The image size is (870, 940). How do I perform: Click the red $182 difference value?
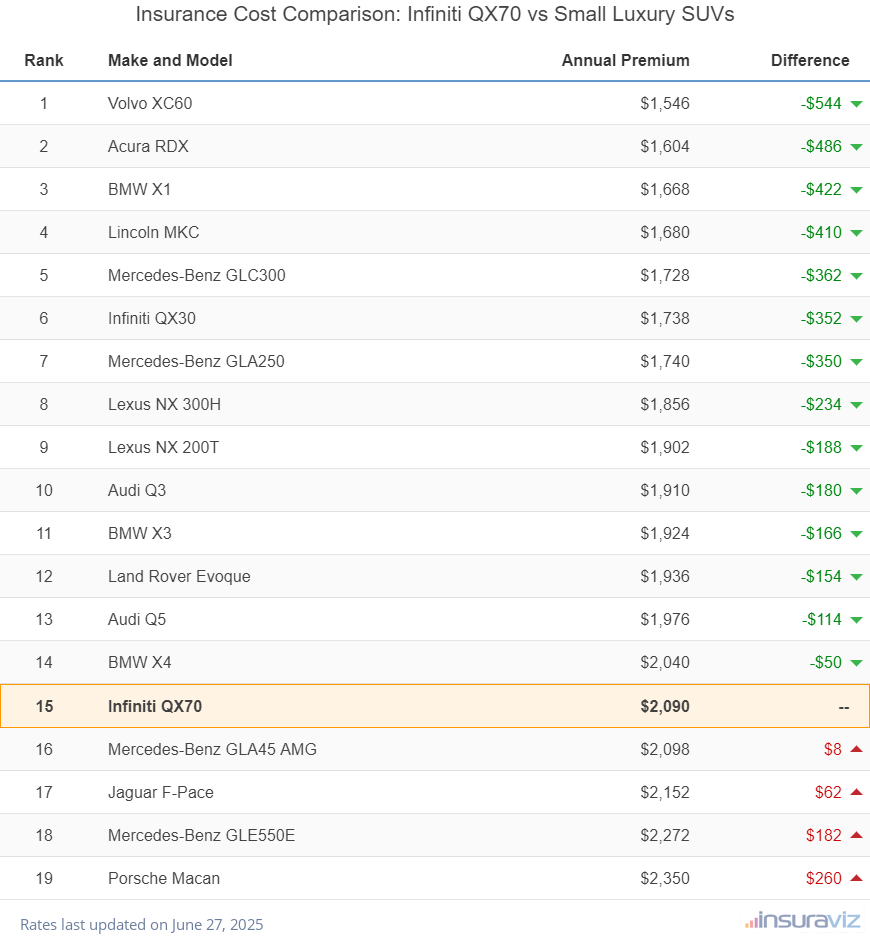click(824, 836)
